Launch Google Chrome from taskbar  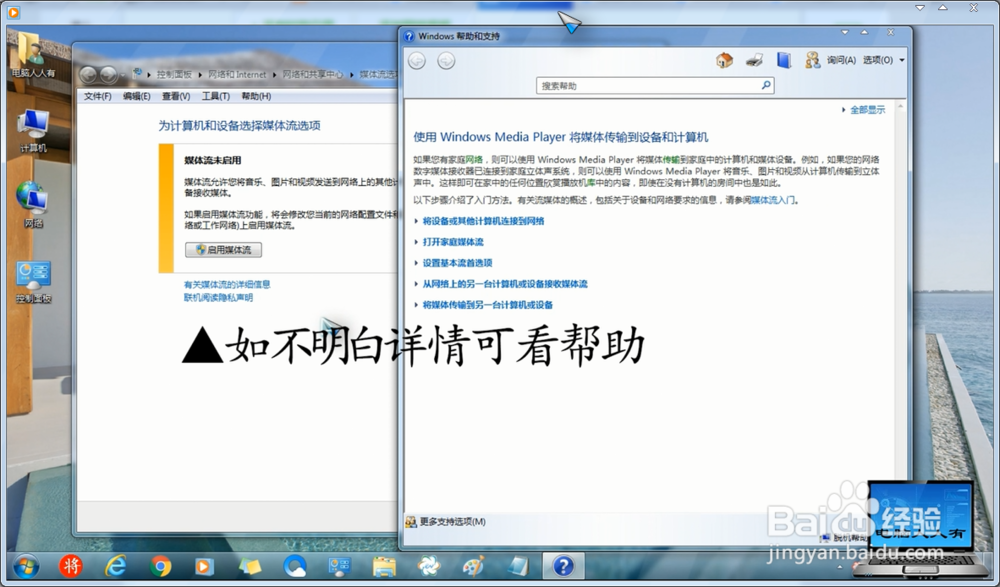pyautogui.click(x=161, y=566)
